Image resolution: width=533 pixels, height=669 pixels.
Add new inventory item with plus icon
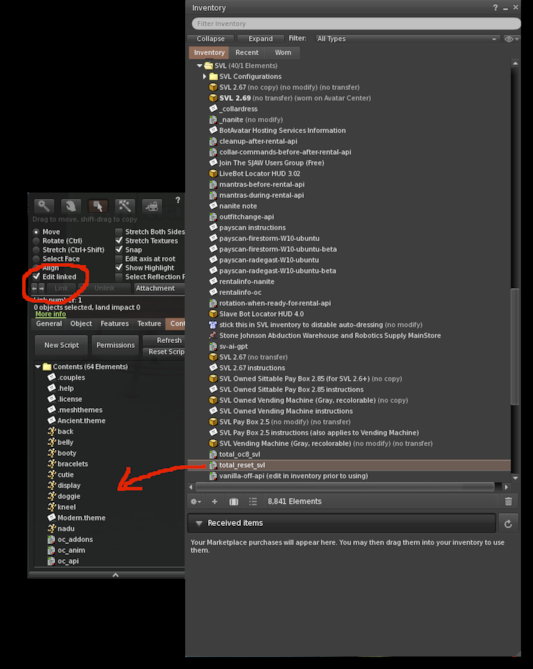pyautogui.click(x=215, y=501)
